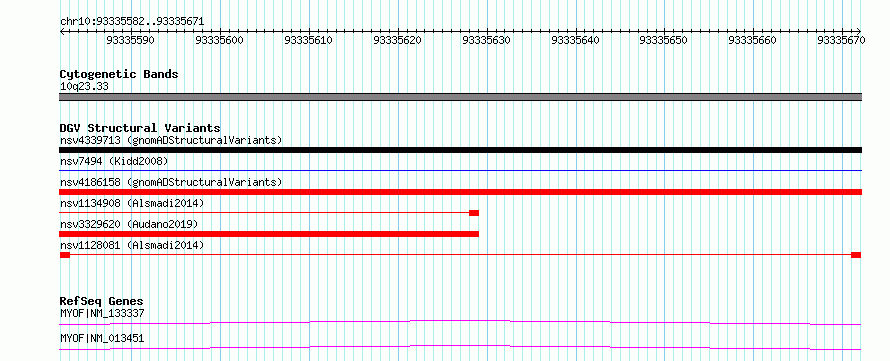The width and height of the screenshot is (890, 361).
Task: Click ruler position label 93335640
Action: pos(575,40)
